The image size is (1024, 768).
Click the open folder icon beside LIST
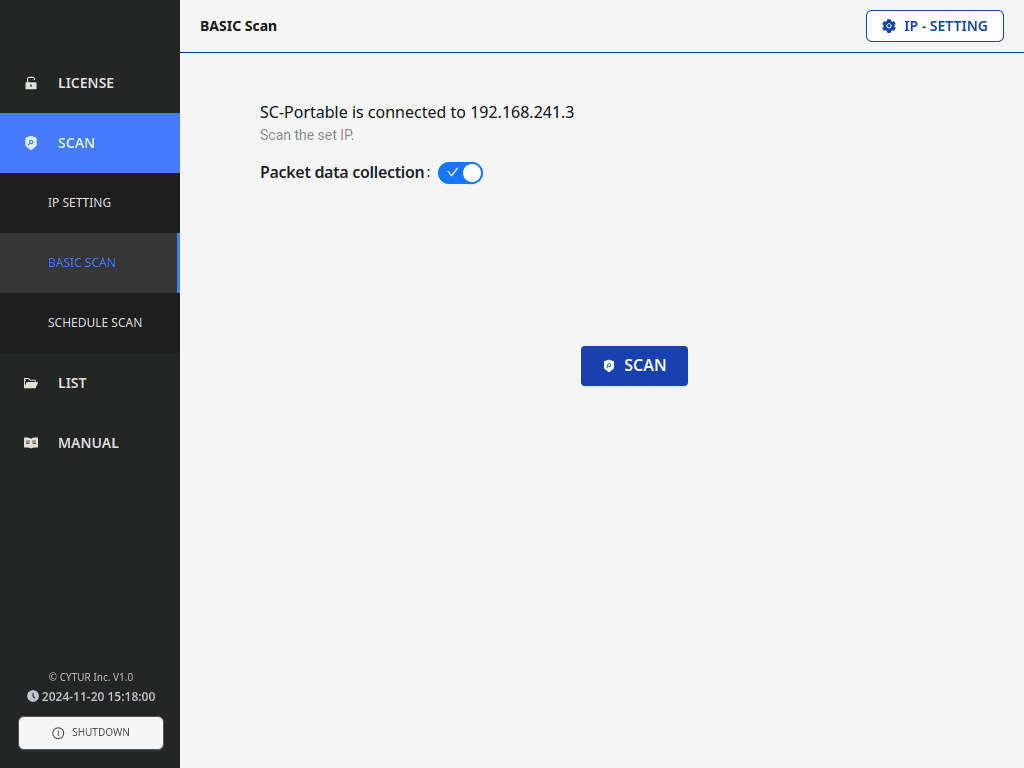[x=31, y=383]
